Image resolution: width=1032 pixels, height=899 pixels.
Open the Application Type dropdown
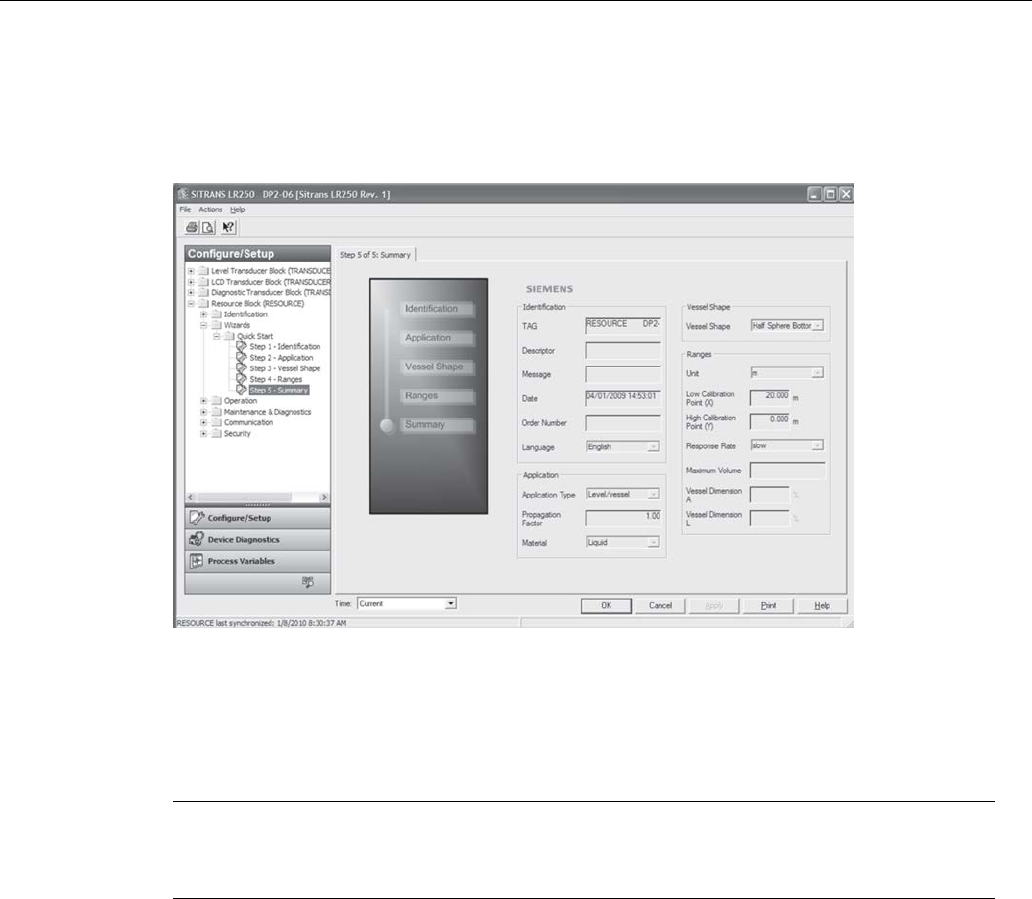[653, 494]
